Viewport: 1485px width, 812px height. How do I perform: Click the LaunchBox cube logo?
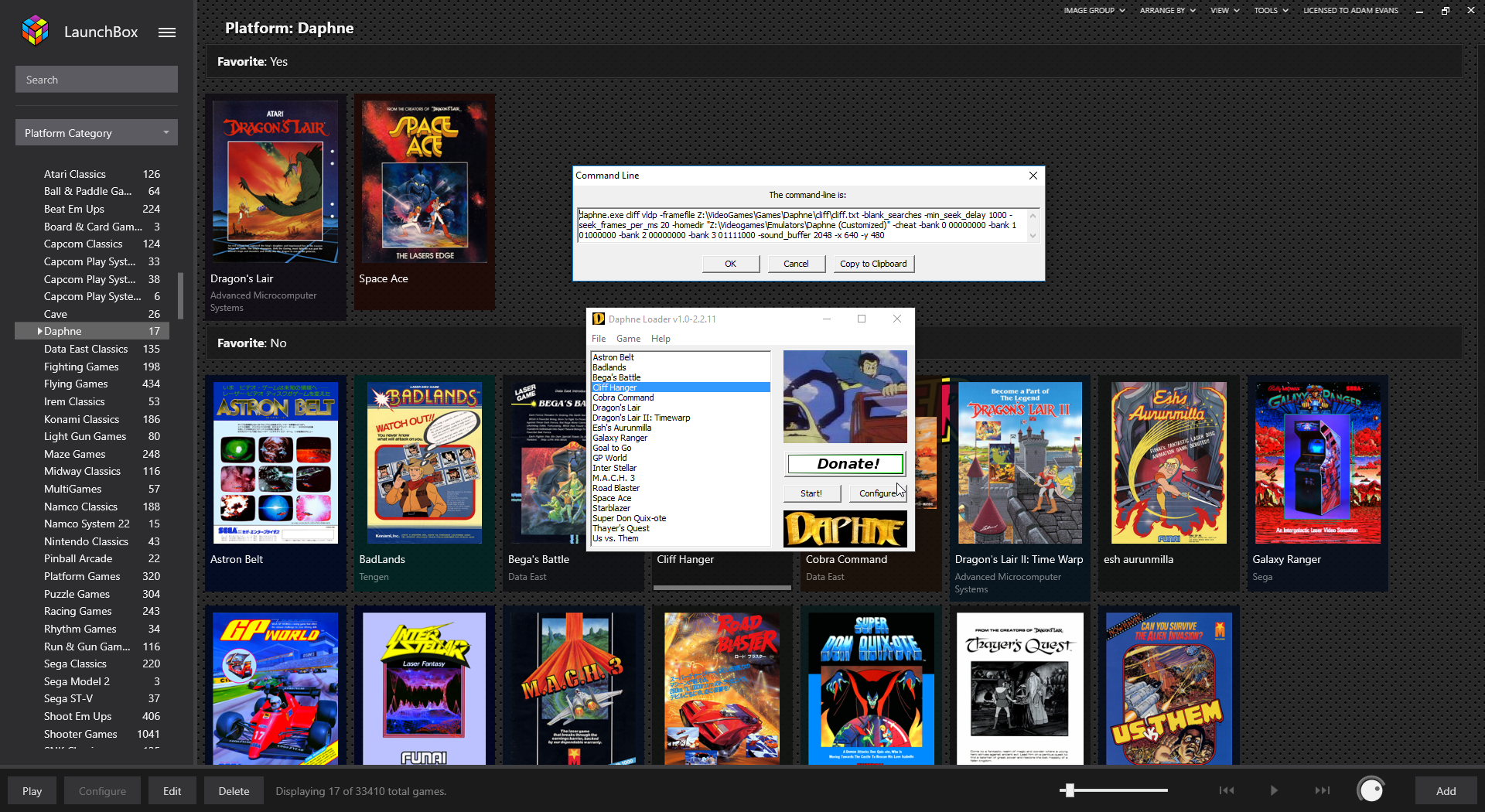(x=36, y=31)
